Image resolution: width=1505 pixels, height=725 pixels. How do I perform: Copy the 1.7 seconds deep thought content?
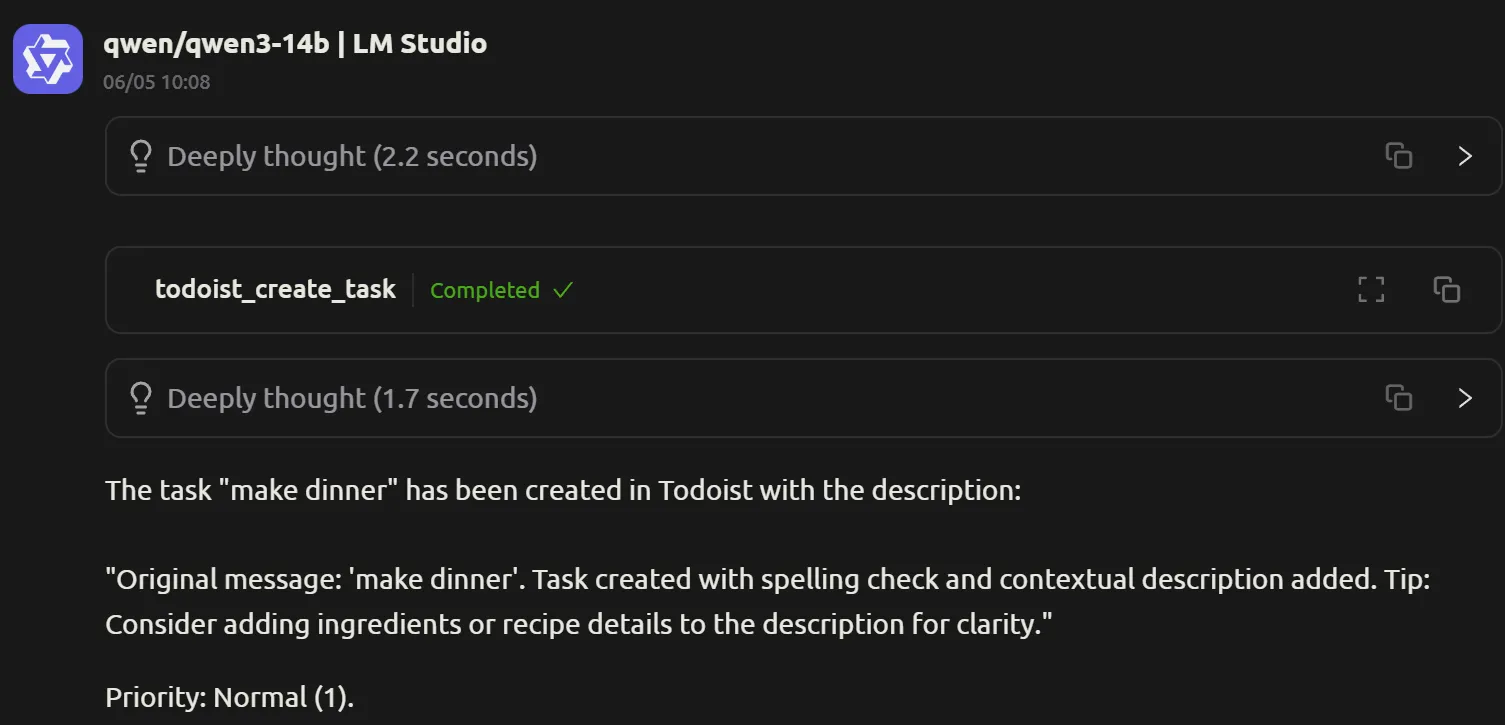1398,398
